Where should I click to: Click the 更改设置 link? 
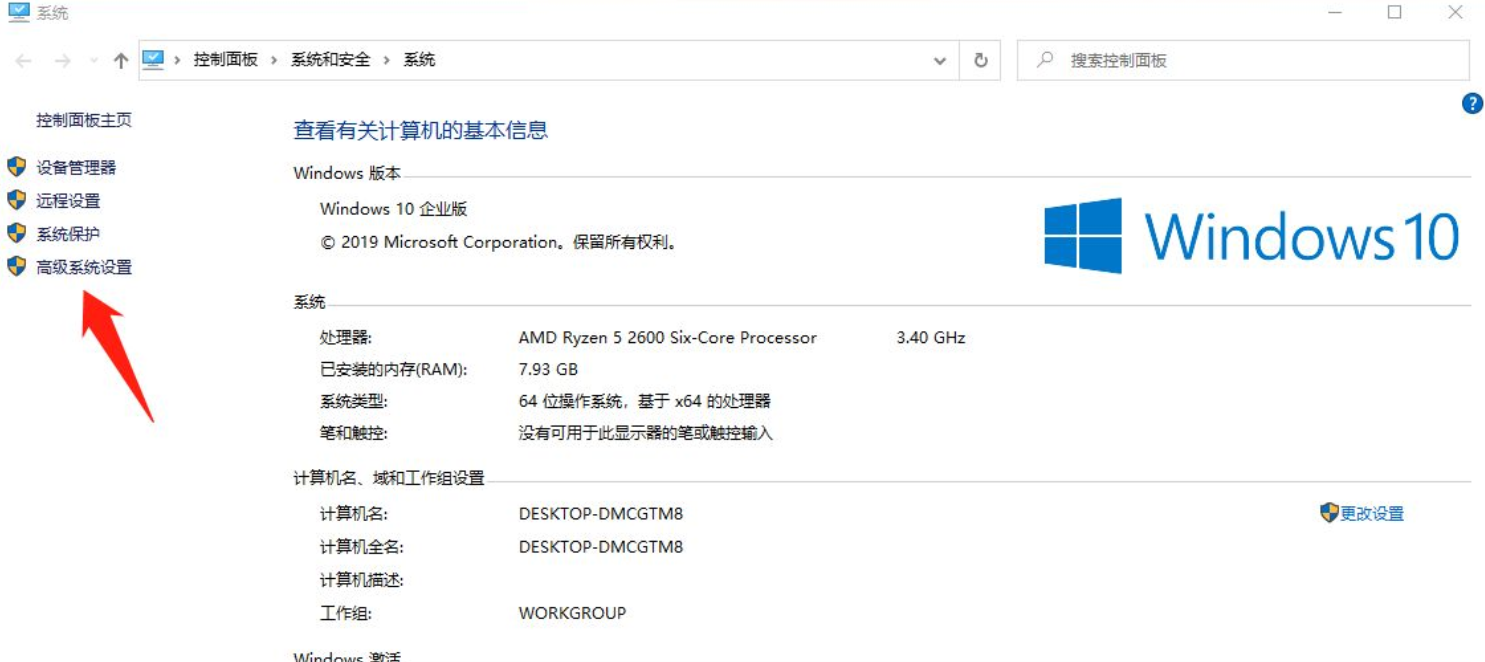click(x=1372, y=514)
